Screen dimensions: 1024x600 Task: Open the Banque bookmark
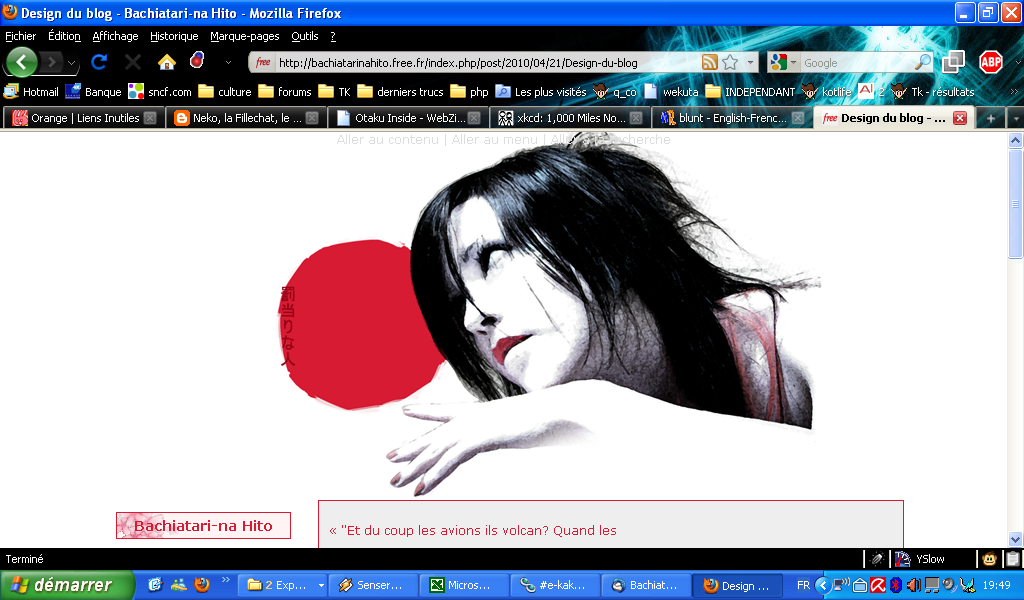click(93, 92)
